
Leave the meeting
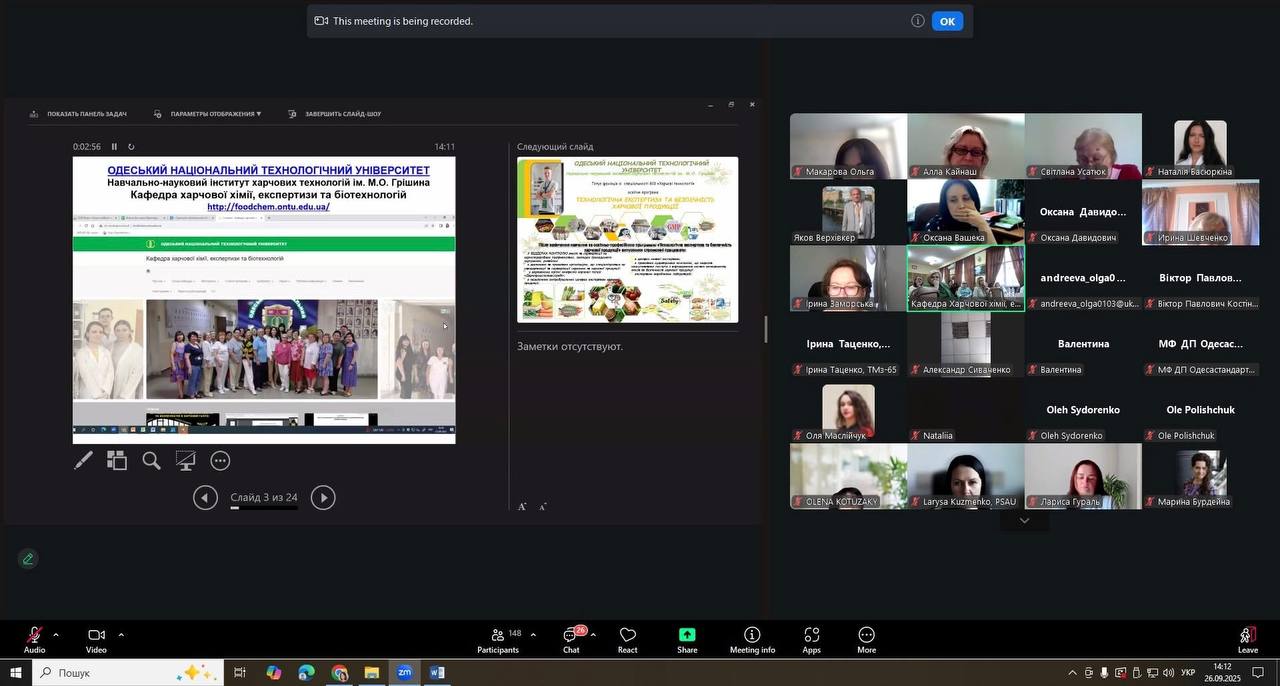point(1247,639)
